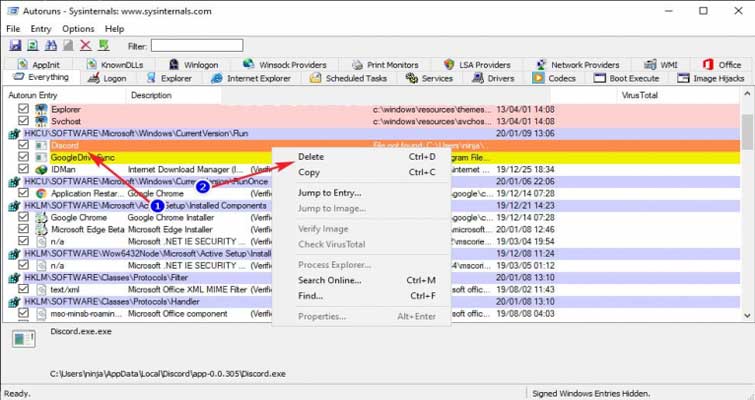The width and height of the screenshot is (755, 400).
Task: Click the Google Chrome Installer entry icon
Action: point(41,218)
